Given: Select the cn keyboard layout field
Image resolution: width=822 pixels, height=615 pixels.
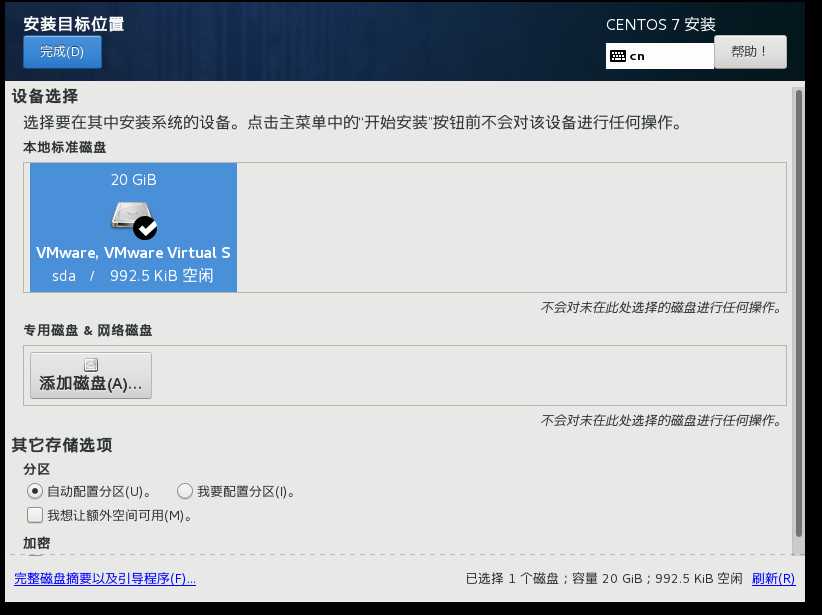Looking at the screenshot, I should pyautogui.click(x=659, y=56).
